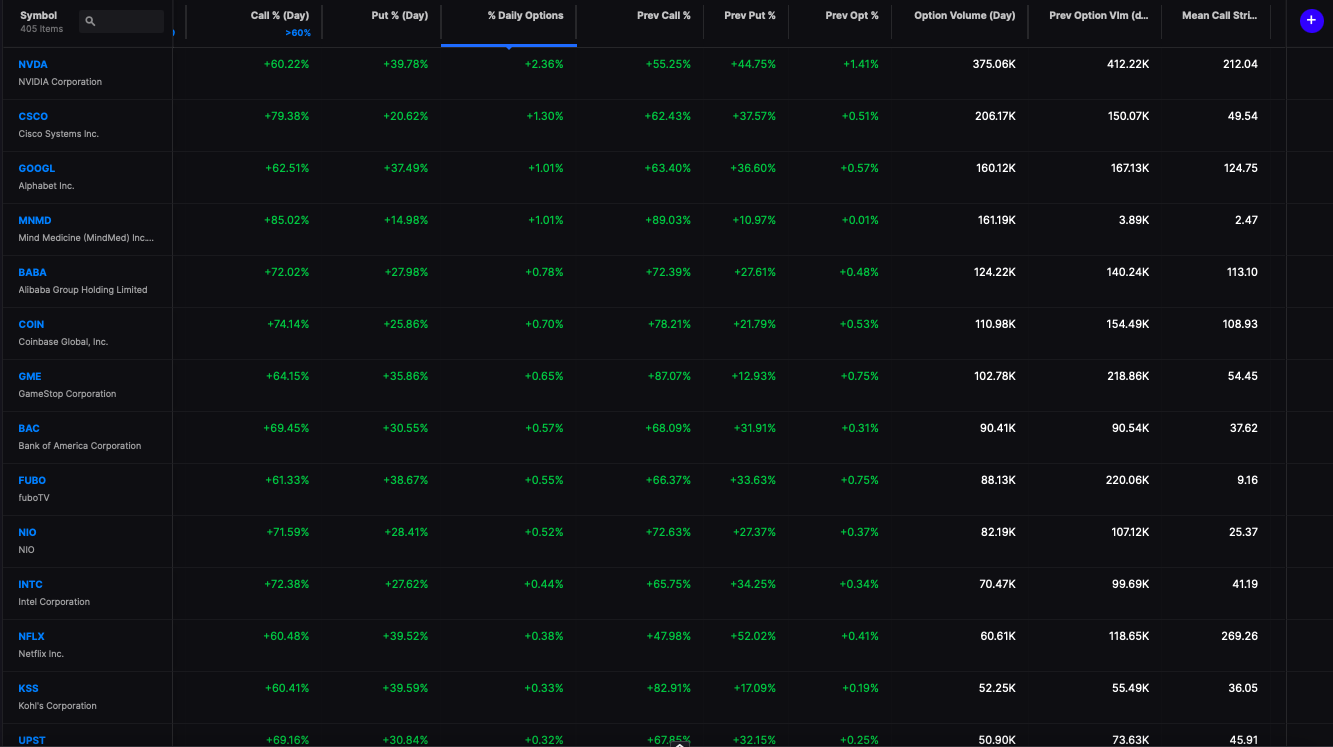The height and width of the screenshot is (747, 1333).
Task: Sort by Put % (Day) column
Action: tap(399, 16)
